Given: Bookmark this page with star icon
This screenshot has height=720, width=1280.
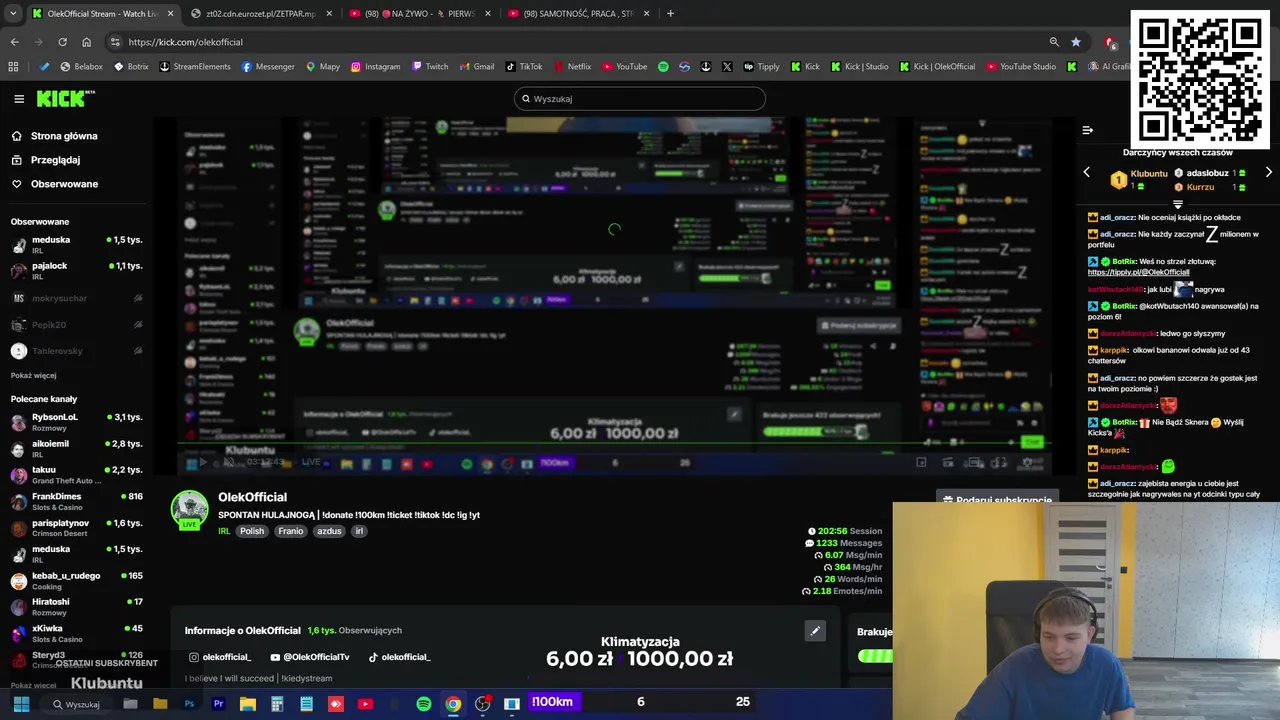Looking at the screenshot, I should coord(1076,42).
